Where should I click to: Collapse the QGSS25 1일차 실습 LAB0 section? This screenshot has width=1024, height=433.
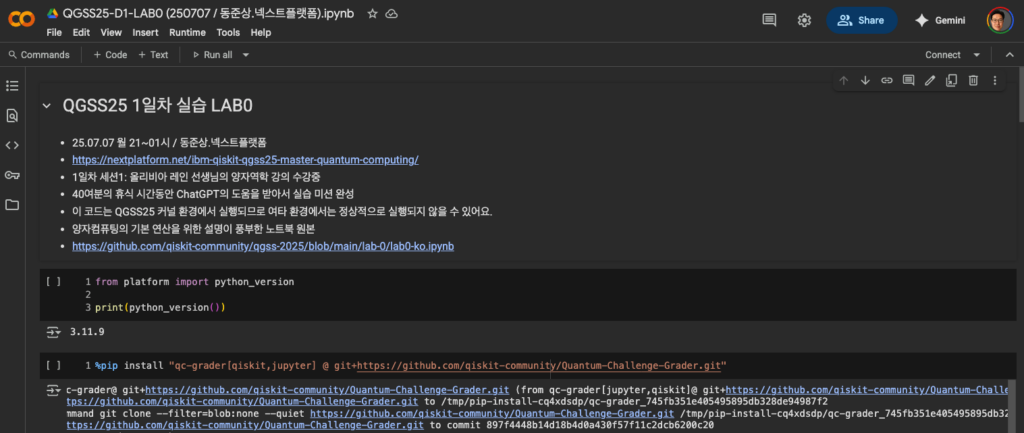pyautogui.click(x=46, y=105)
